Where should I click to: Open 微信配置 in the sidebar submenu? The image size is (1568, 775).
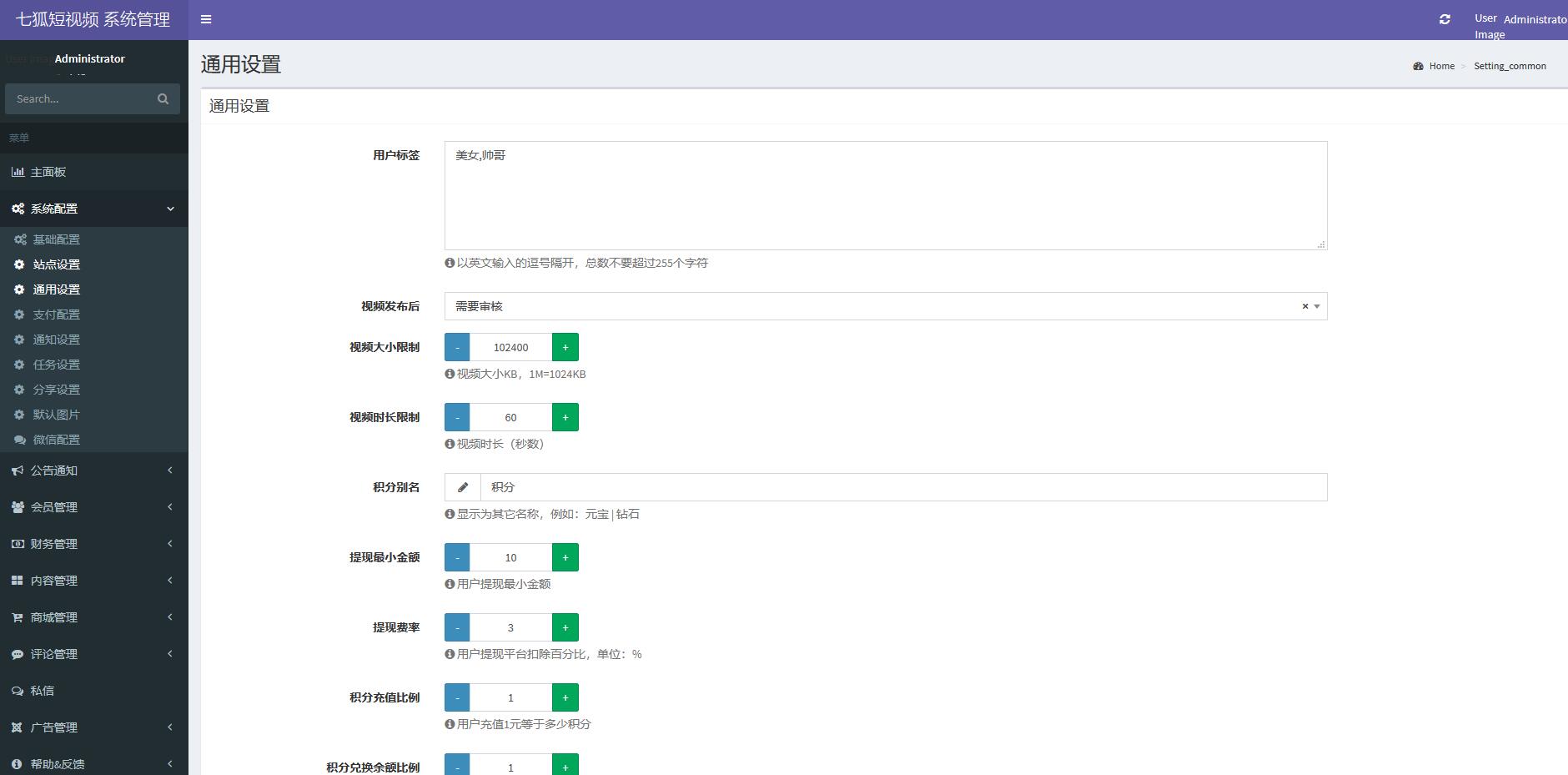pos(56,440)
